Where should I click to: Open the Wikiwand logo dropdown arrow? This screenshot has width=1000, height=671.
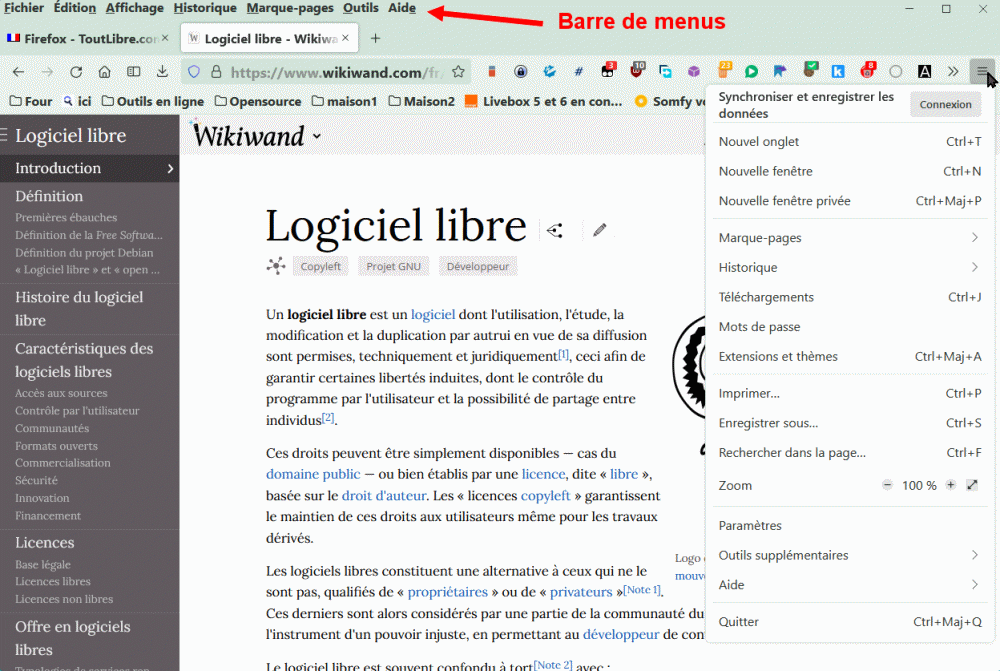point(317,136)
